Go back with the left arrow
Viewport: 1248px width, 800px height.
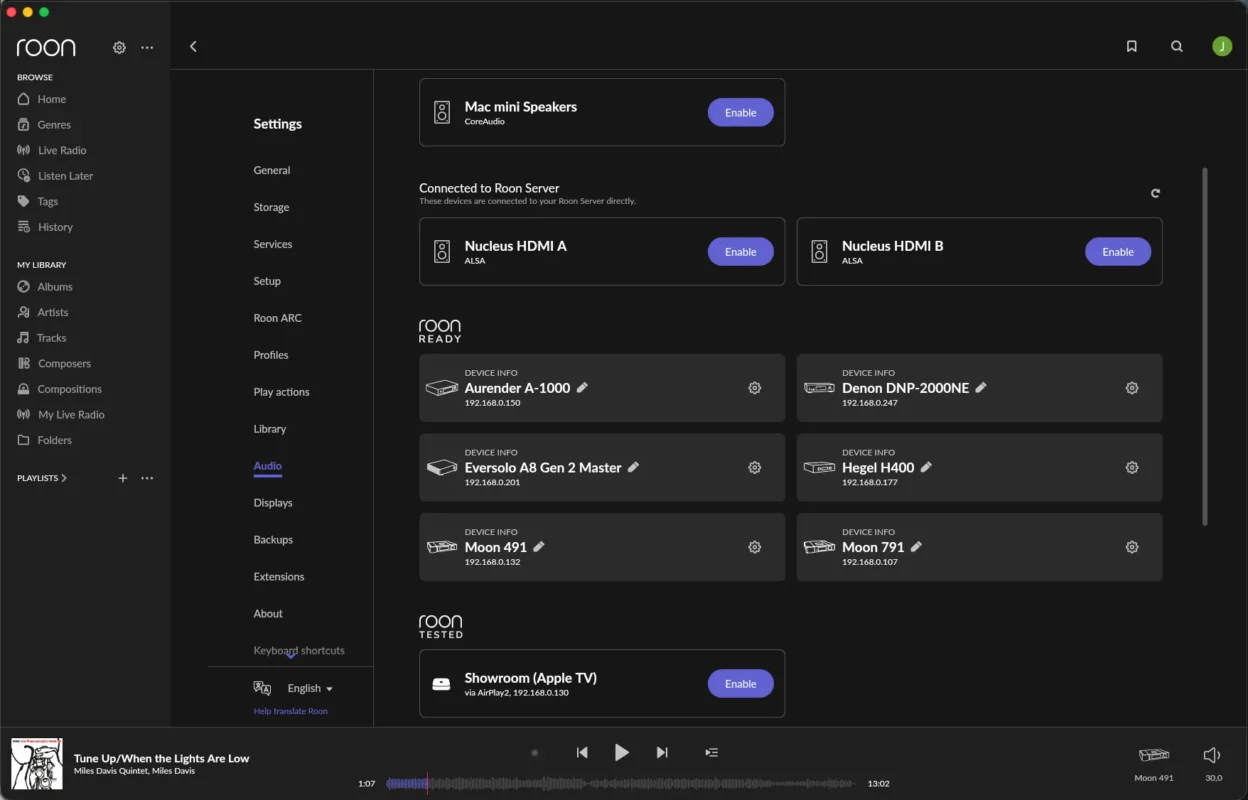click(193, 46)
